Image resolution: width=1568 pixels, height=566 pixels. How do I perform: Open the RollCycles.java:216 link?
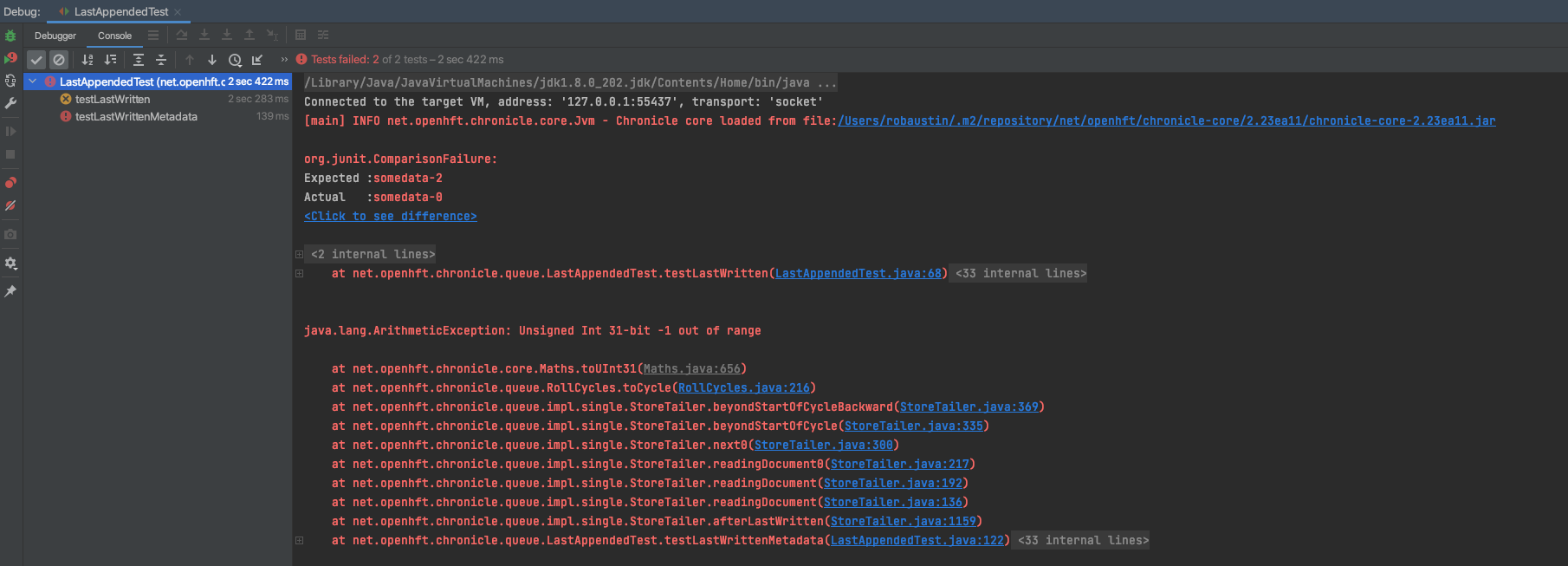pos(744,387)
